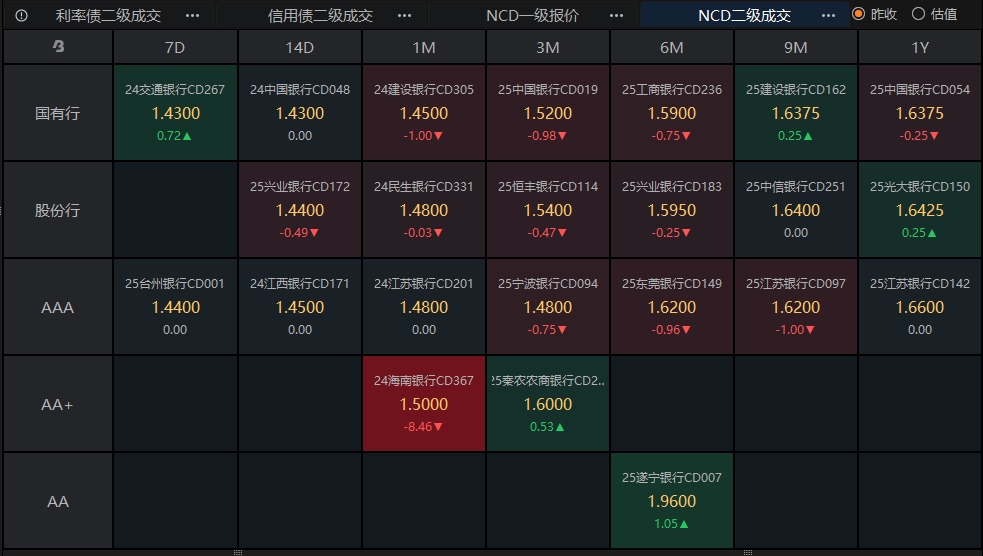Open more options for 利率债二级成交
Viewport: 983px width, 556px height.
coord(192,16)
